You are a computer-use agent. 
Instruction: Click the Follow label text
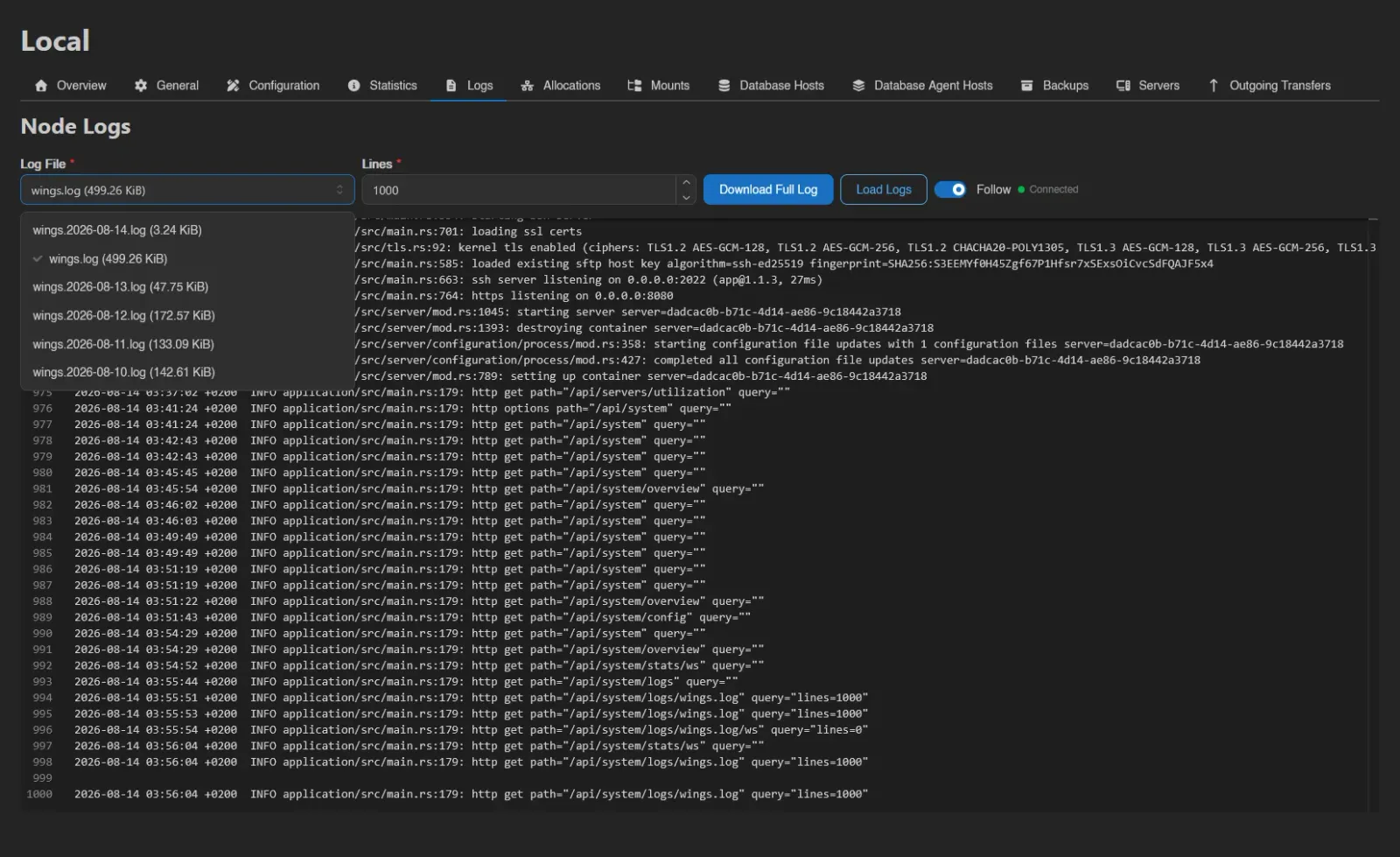pyautogui.click(x=993, y=190)
